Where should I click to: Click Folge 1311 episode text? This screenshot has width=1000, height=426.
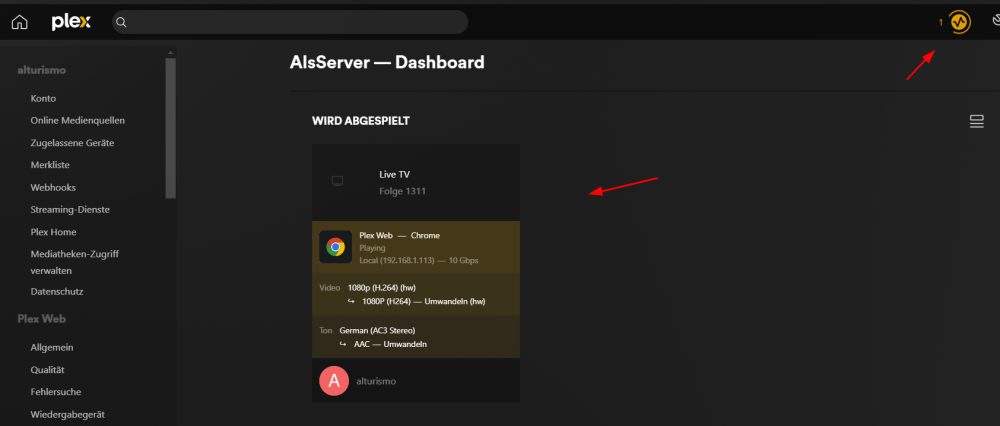pyautogui.click(x=402, y=191)
